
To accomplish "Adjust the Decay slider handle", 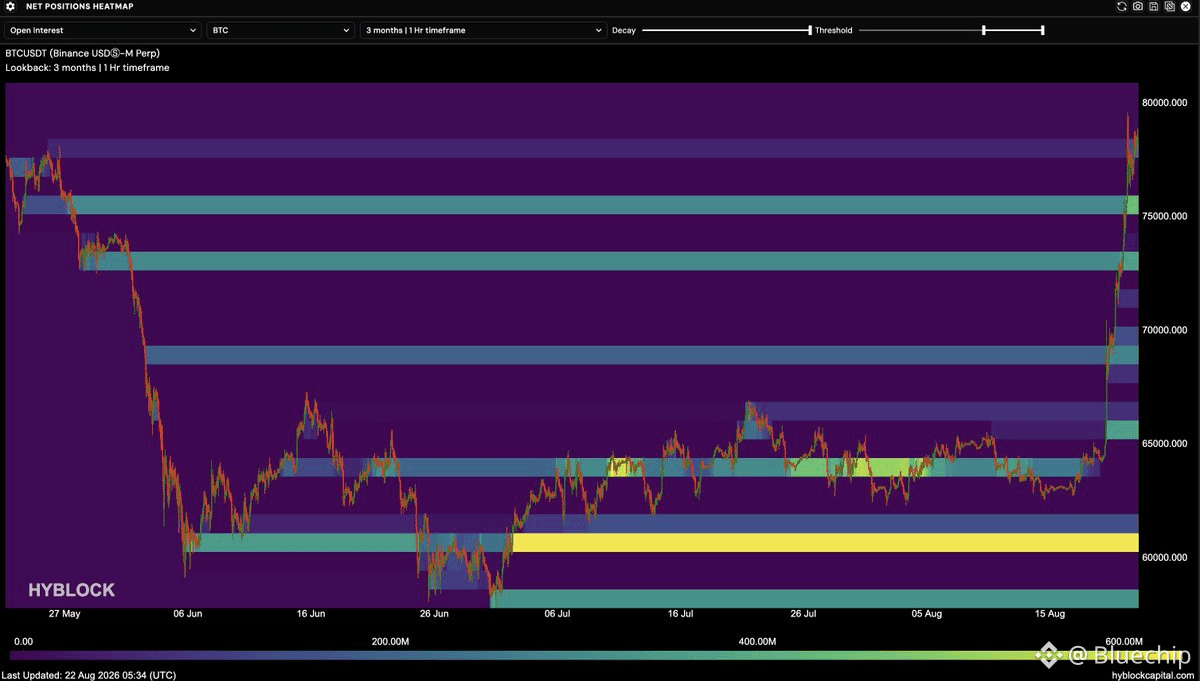I will [x=810, y=30].
